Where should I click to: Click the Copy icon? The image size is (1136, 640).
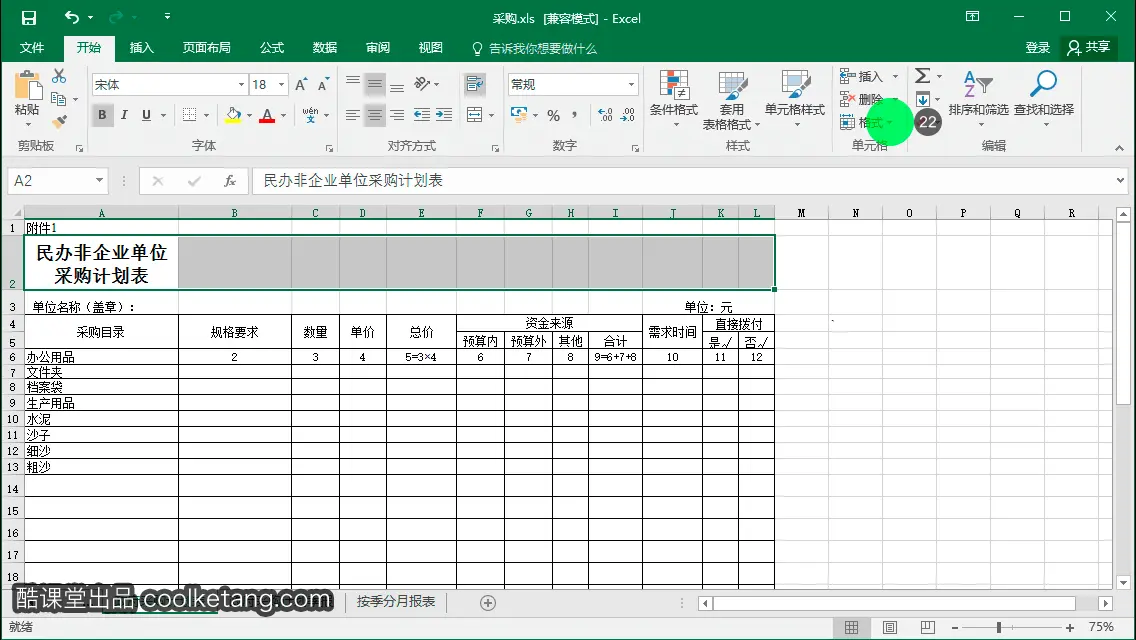coord(59,99)
